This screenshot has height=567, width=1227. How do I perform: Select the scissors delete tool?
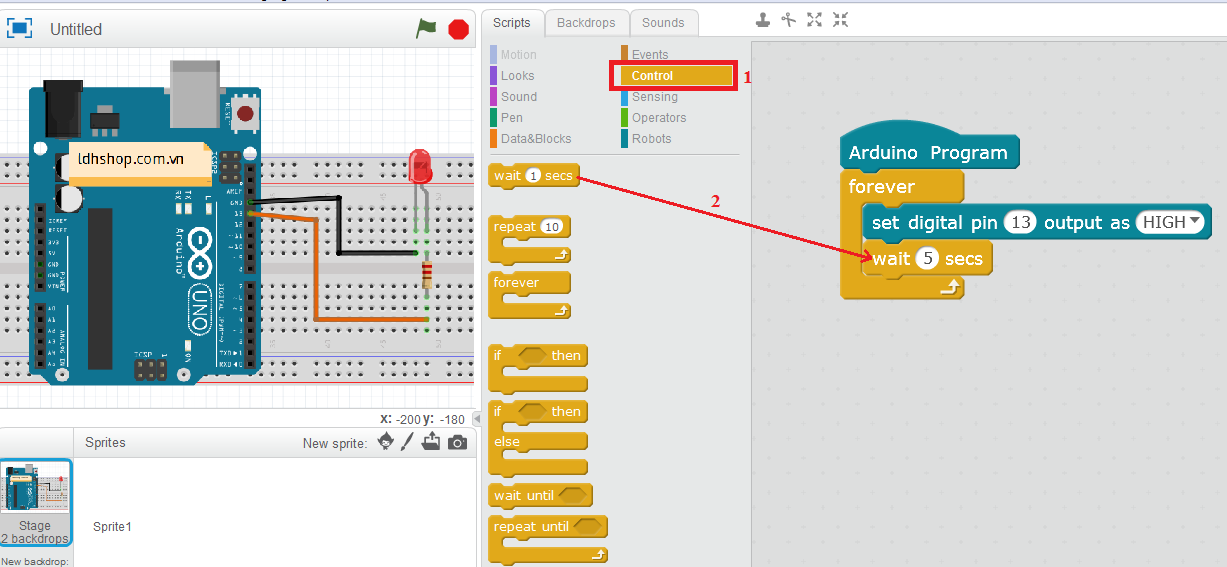click(789, 19)
